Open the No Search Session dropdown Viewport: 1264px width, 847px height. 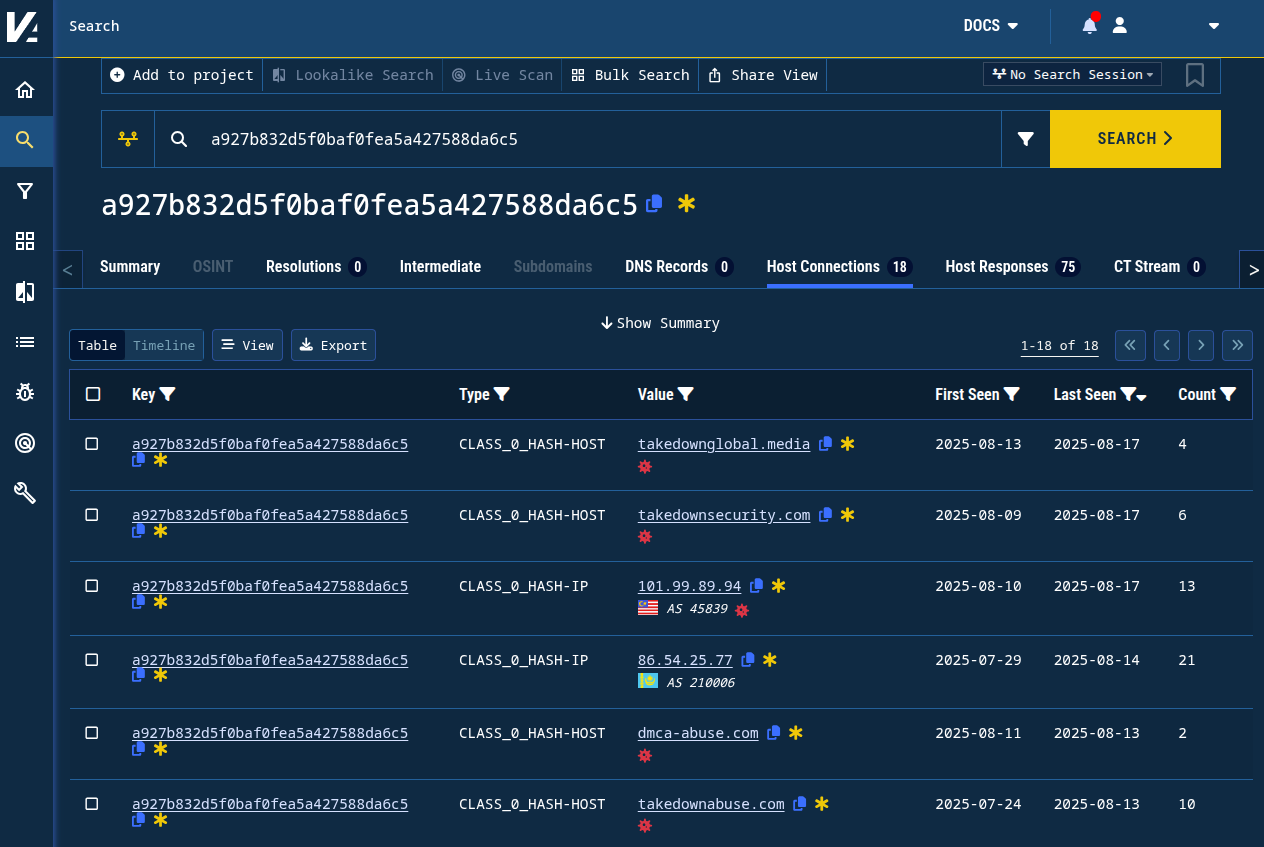(1072, 75)
